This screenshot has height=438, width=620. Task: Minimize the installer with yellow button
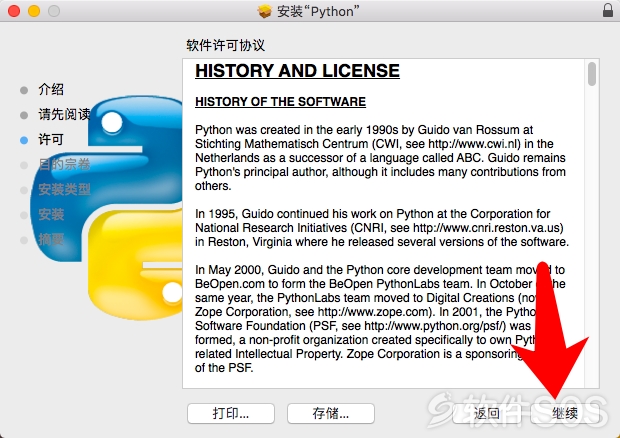tap(34, 11)
